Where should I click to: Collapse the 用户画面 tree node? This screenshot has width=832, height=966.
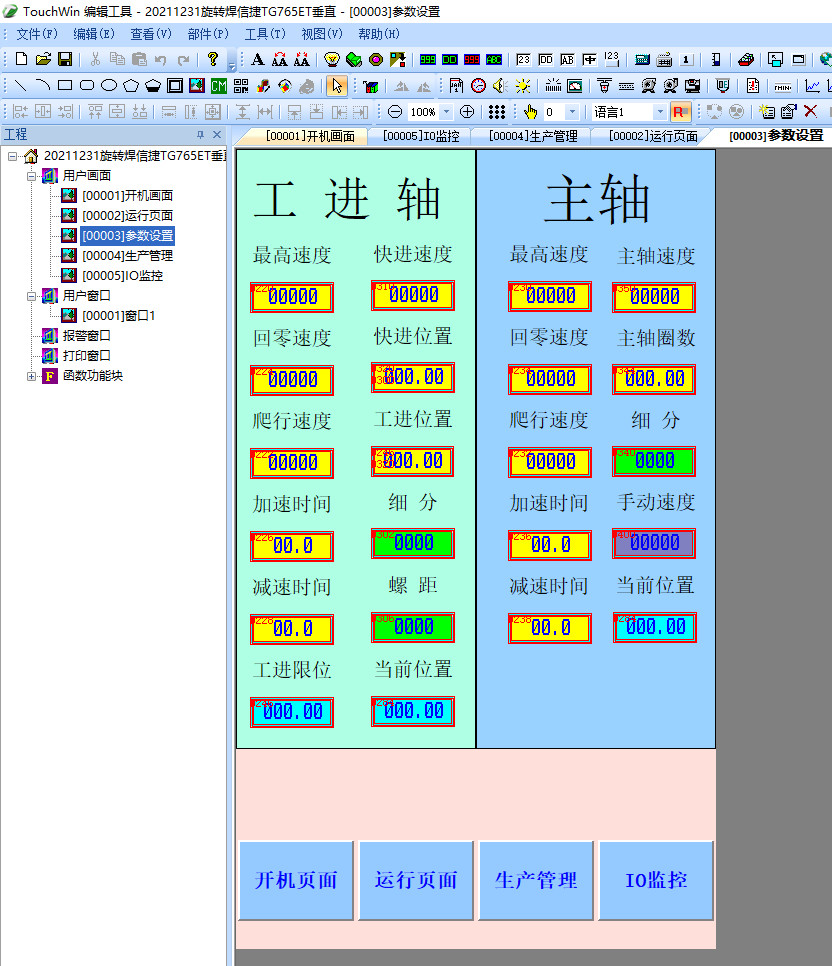[31, 176]
